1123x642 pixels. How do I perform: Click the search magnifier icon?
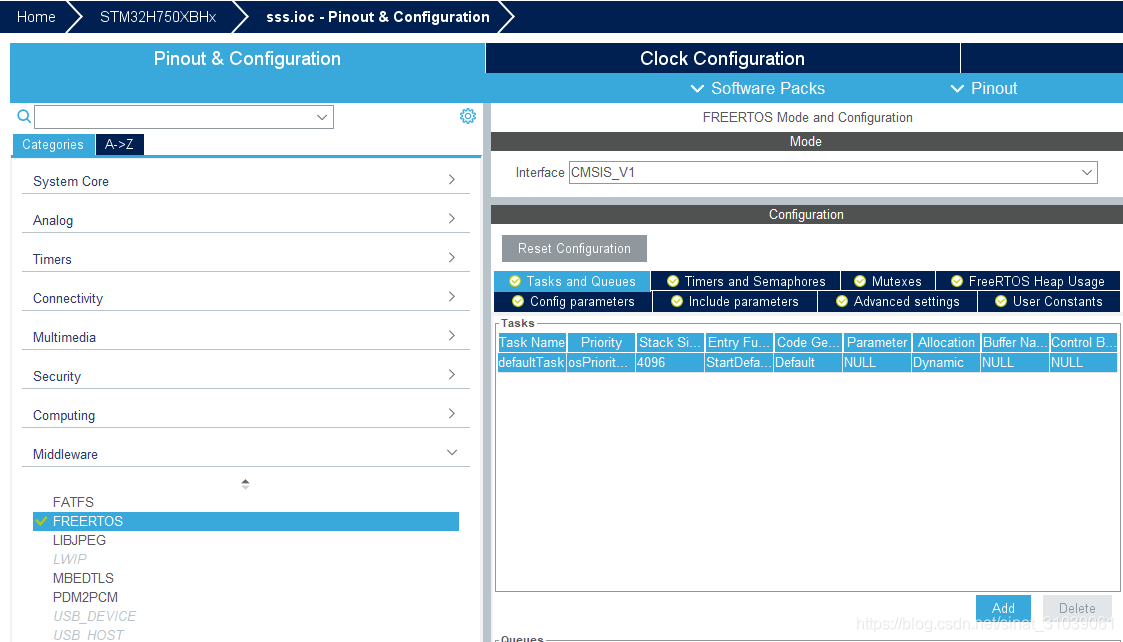point(24,116)
